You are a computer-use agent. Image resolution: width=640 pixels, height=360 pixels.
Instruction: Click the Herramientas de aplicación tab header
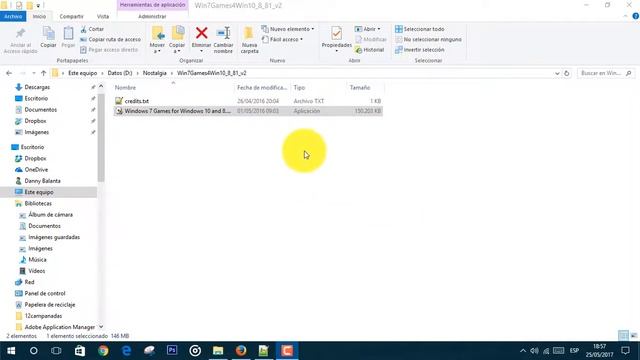(152, 5)
